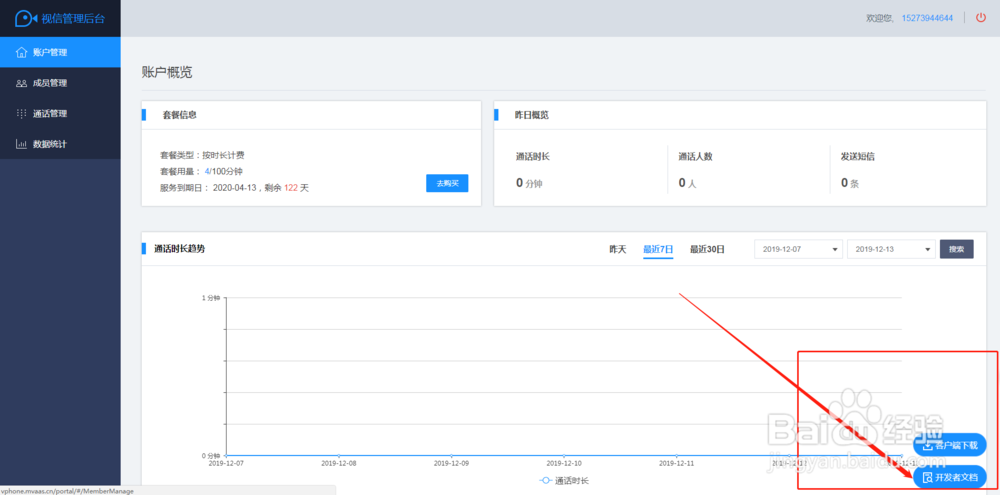
Task: Click the 0 人 value under 通话人数
Action: point(688,184)
